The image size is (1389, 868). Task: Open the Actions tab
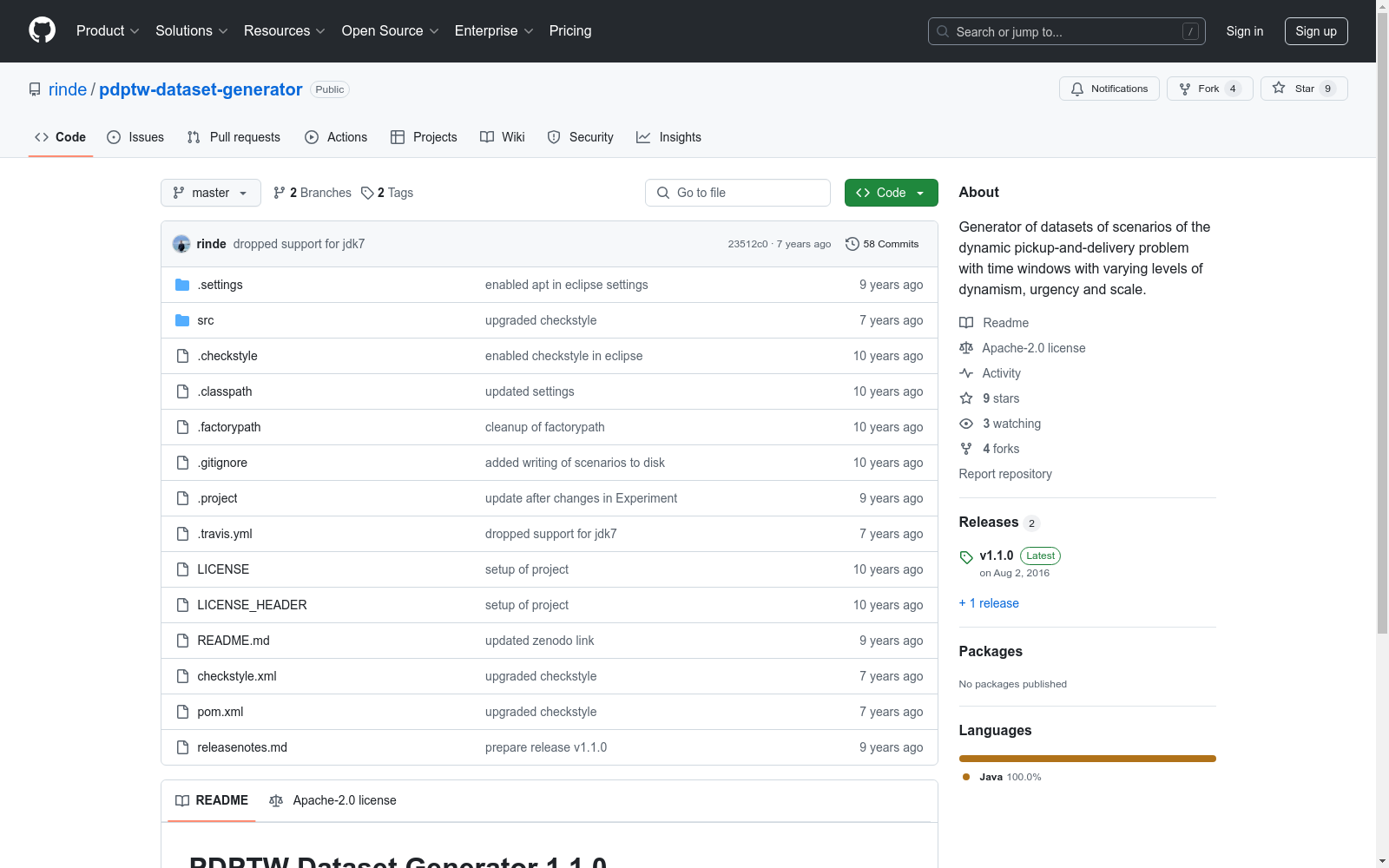[336, 137]
